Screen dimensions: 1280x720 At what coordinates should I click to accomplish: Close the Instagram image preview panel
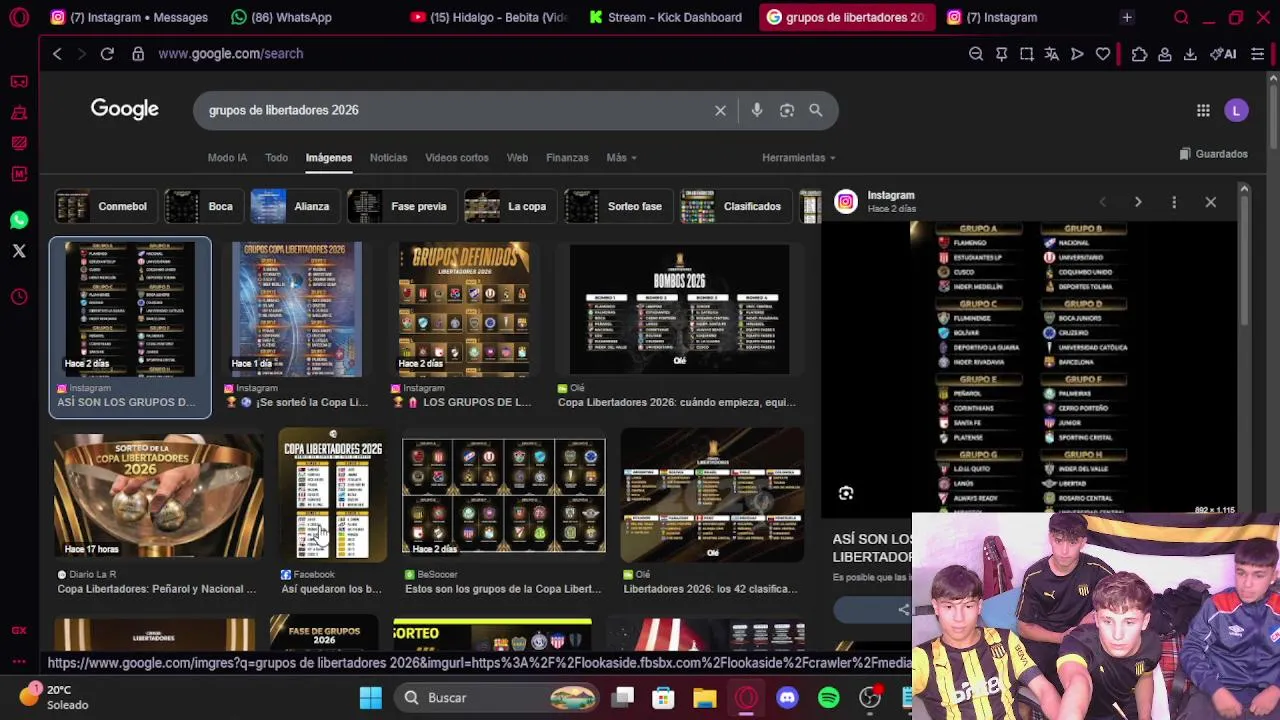point(1210,202)
